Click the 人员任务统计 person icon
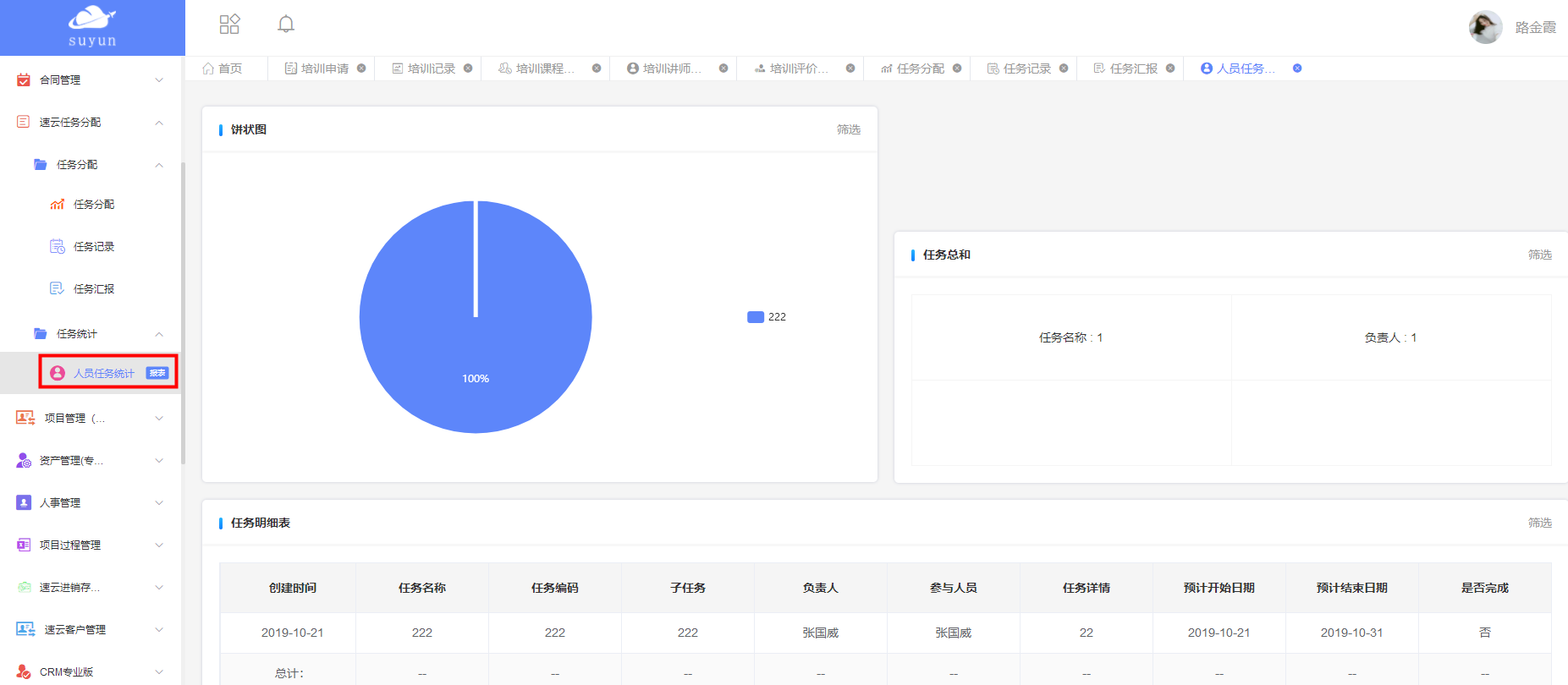 click(58, 373)
